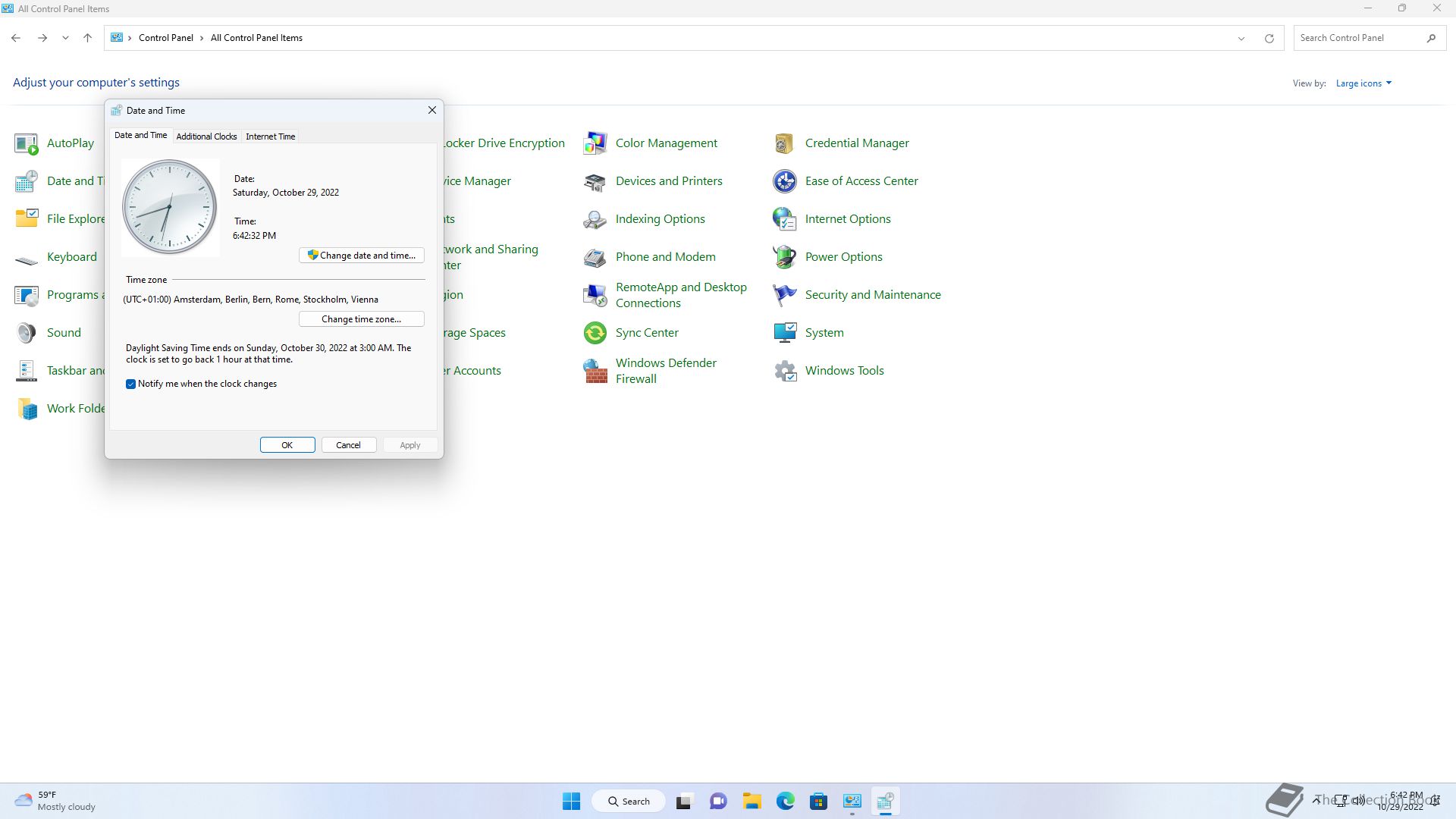Switch to the Additional Clocks tab
Image resolution: width=1456 pixels, height=819 pixels.
pyautogui.click(x=206, y=136)
